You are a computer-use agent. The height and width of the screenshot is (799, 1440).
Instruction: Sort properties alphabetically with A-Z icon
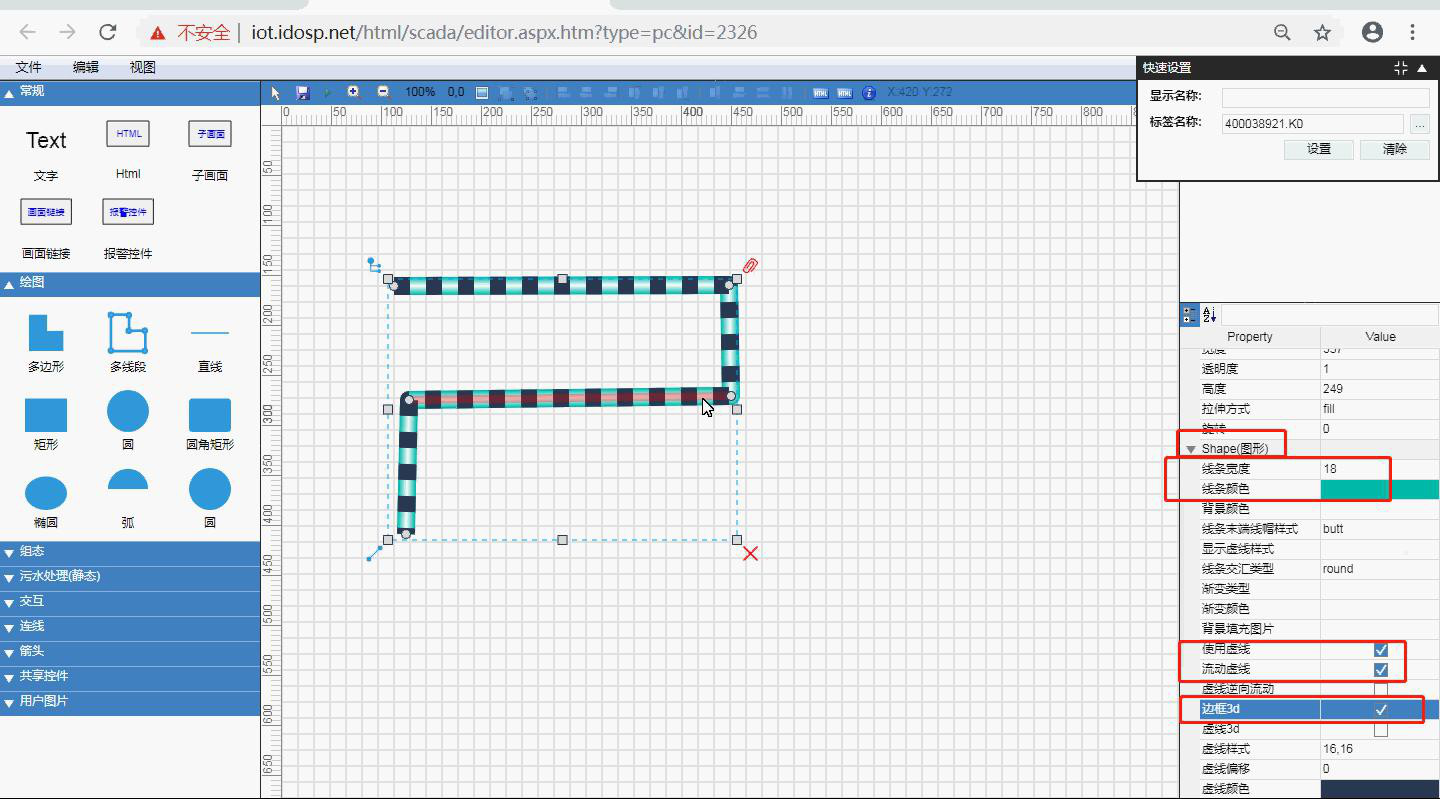click(1209, 314)
